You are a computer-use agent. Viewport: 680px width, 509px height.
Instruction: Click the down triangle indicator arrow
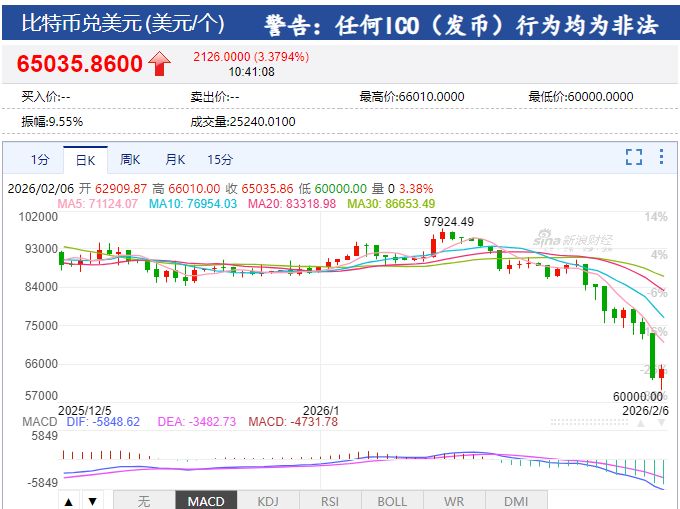point(91,500)
